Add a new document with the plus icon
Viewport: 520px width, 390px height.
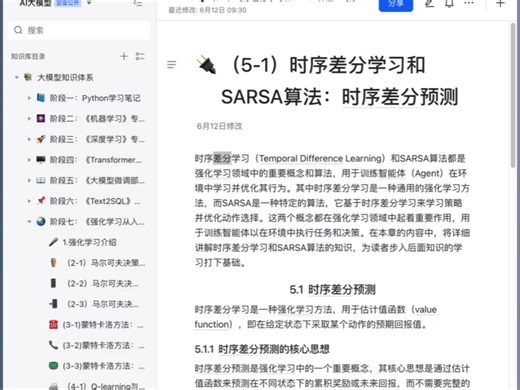click(124, 56)
